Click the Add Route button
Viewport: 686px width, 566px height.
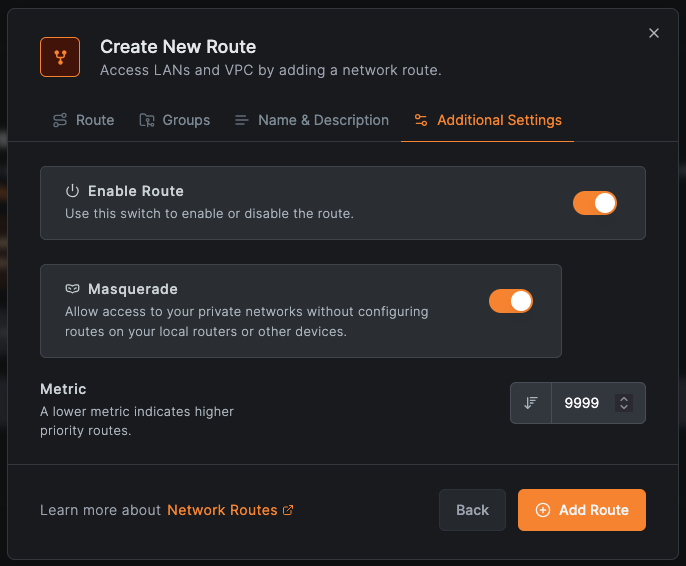[581, 510]
